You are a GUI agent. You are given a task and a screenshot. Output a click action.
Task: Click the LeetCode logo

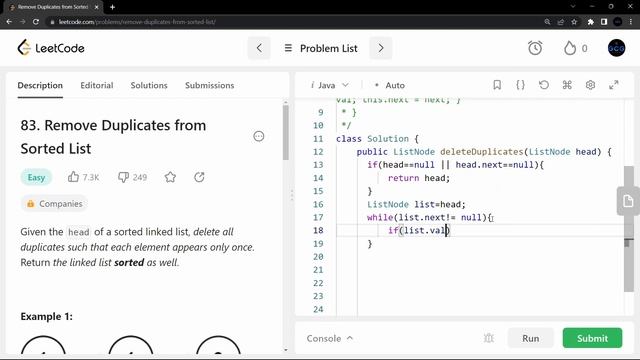[x=51, y=48]
